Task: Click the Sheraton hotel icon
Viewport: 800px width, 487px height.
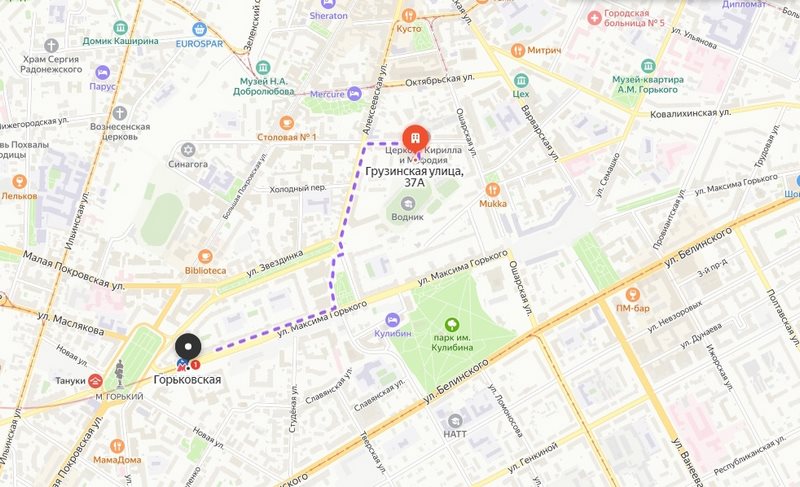Action: point(329,4)
